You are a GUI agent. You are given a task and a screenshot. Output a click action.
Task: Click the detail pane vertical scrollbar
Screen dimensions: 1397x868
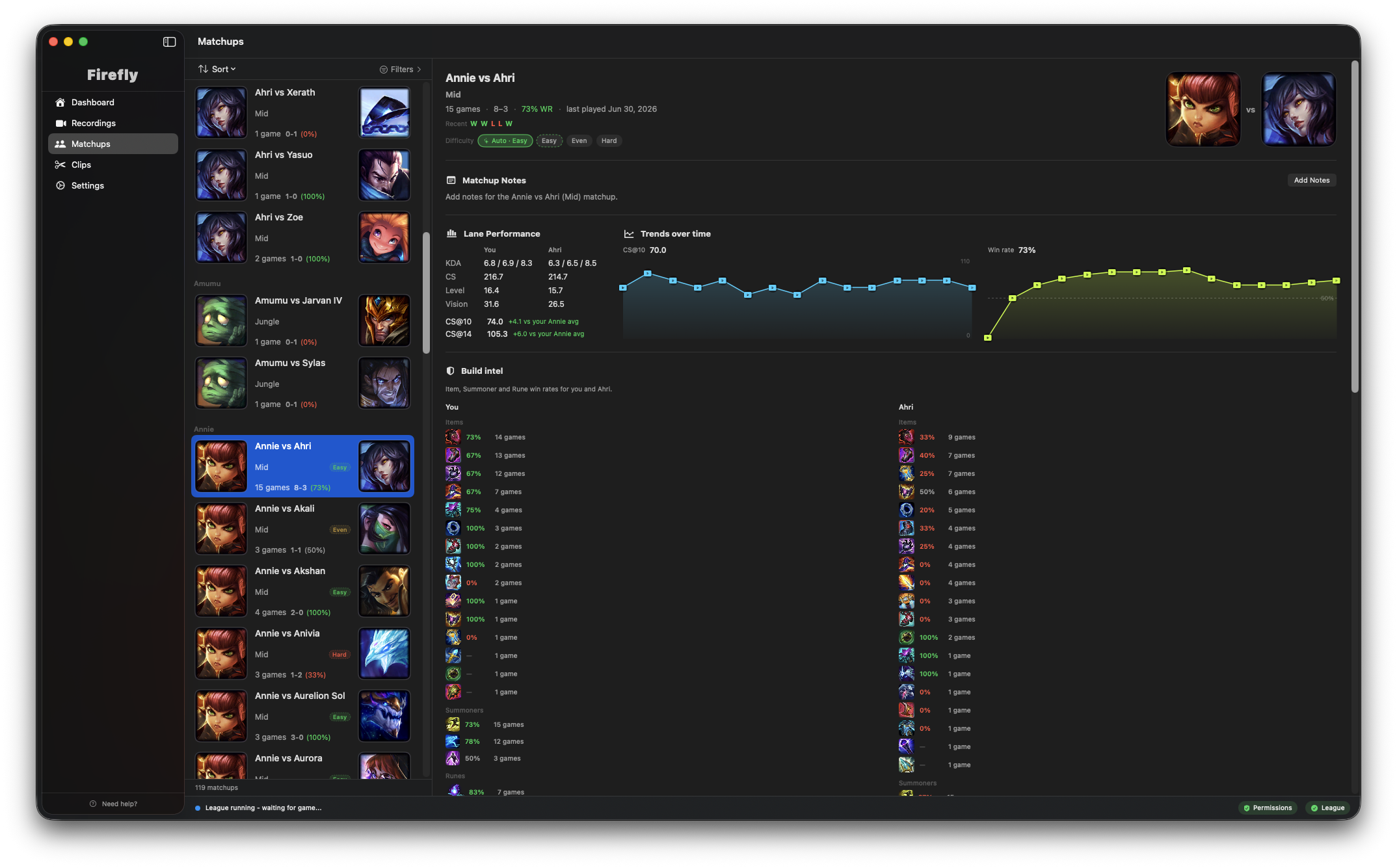(x=1355, y=226)
